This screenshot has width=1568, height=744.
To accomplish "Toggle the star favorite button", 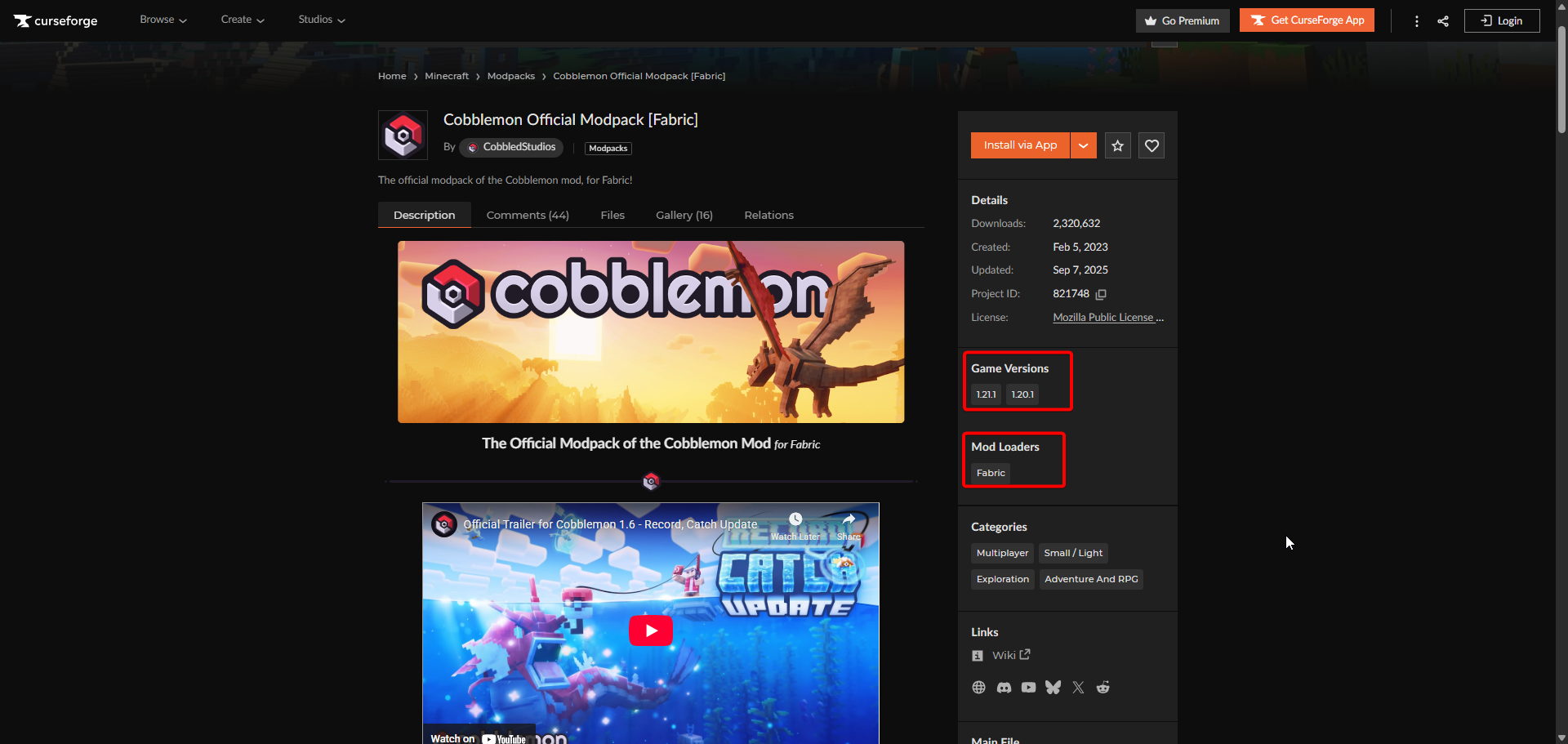I will click(x=1117, y=145).
